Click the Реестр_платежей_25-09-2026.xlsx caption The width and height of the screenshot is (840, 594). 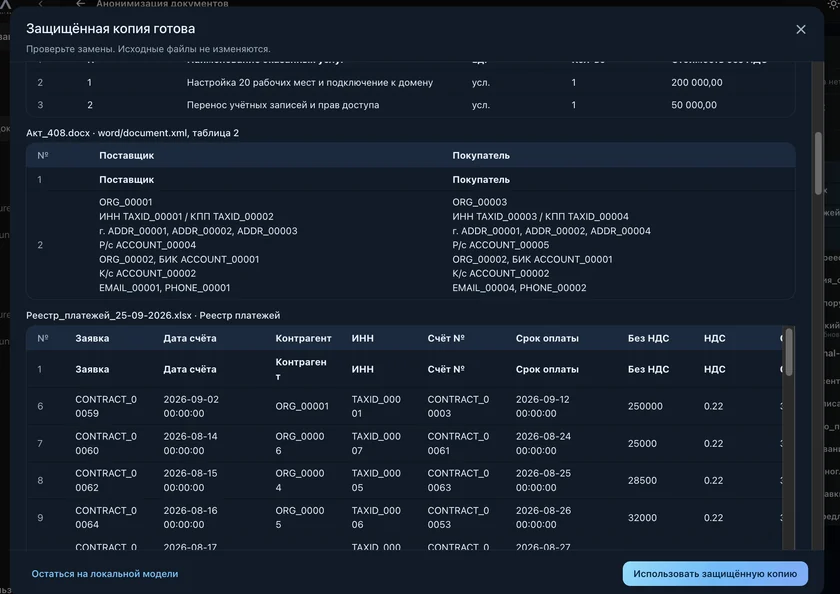coord(153,315)
